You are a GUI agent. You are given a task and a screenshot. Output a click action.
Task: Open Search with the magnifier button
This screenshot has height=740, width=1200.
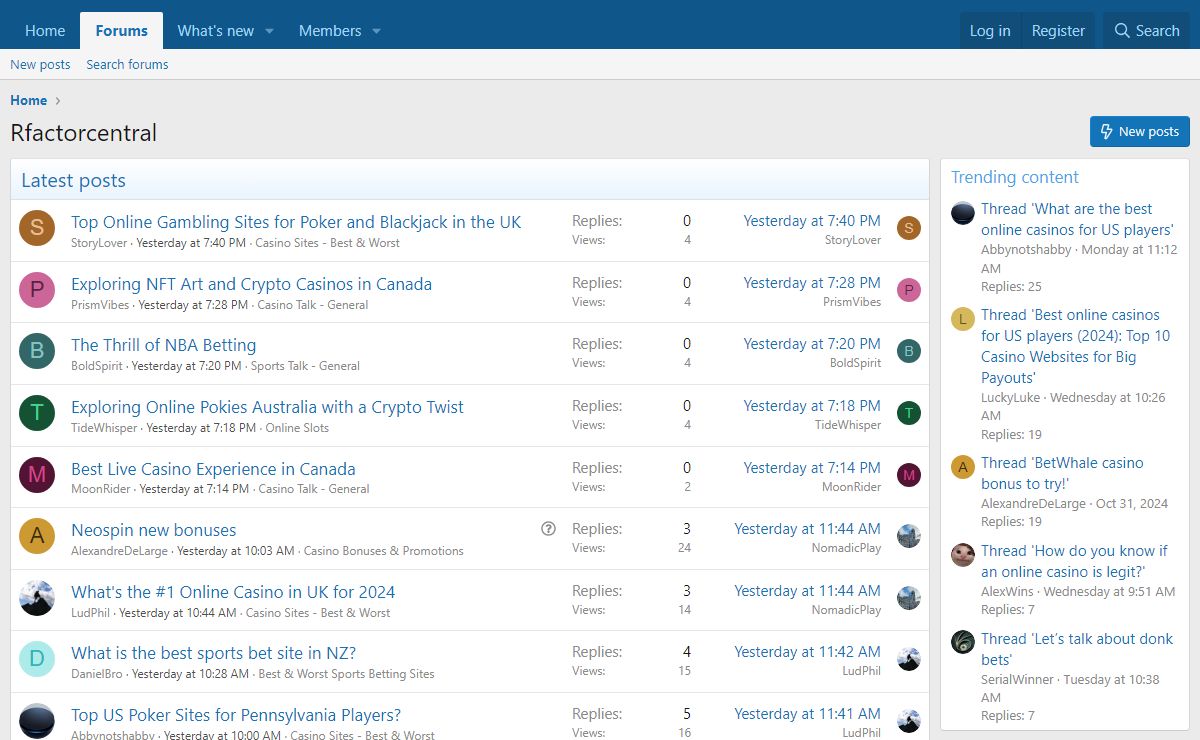point(1146,31)
